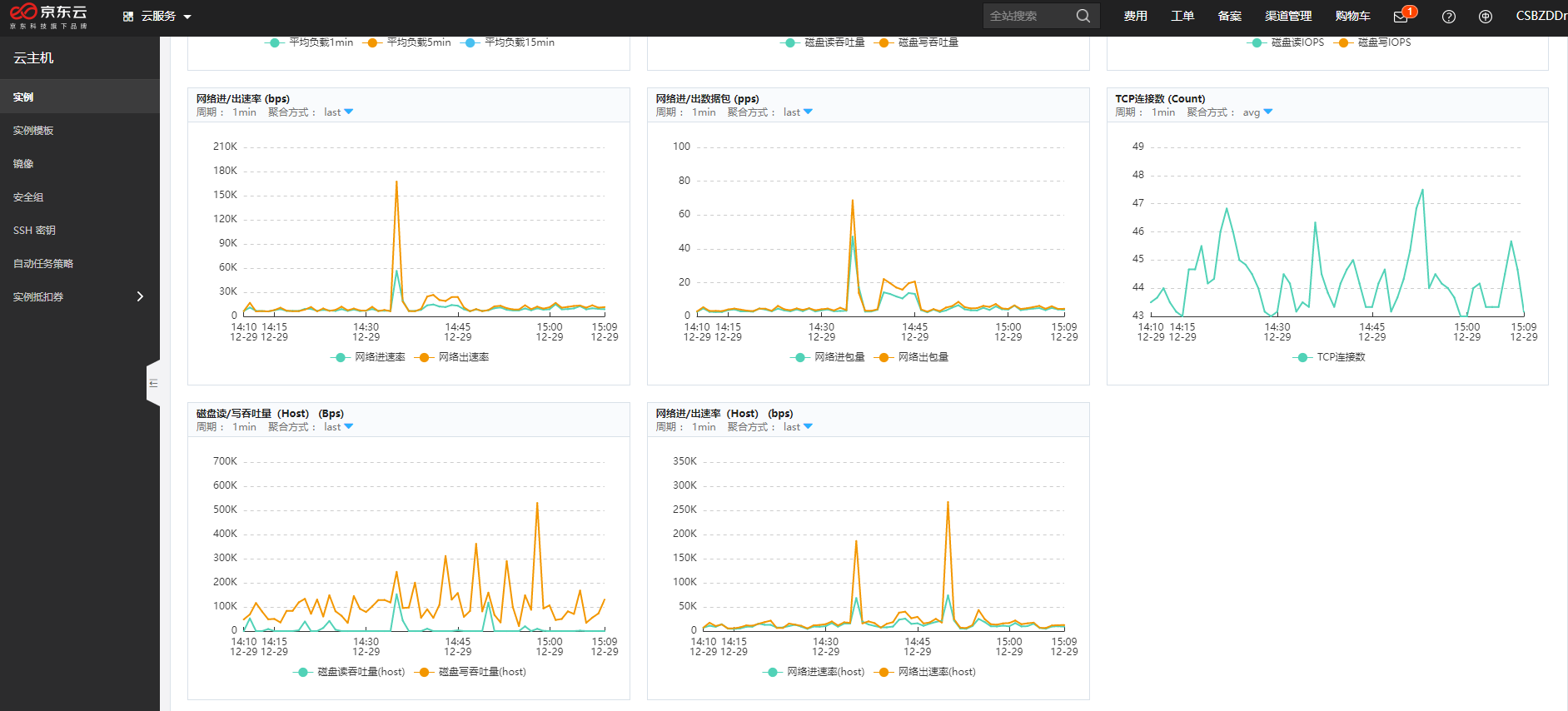This screenshot has height=711, width=1568.
Task: Toggle 网络出速率 legend series
Action: point(452,357)
